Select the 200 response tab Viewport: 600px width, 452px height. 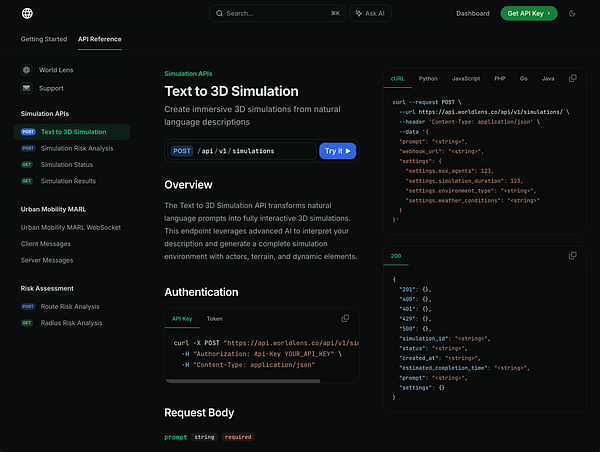click(396, 256)
